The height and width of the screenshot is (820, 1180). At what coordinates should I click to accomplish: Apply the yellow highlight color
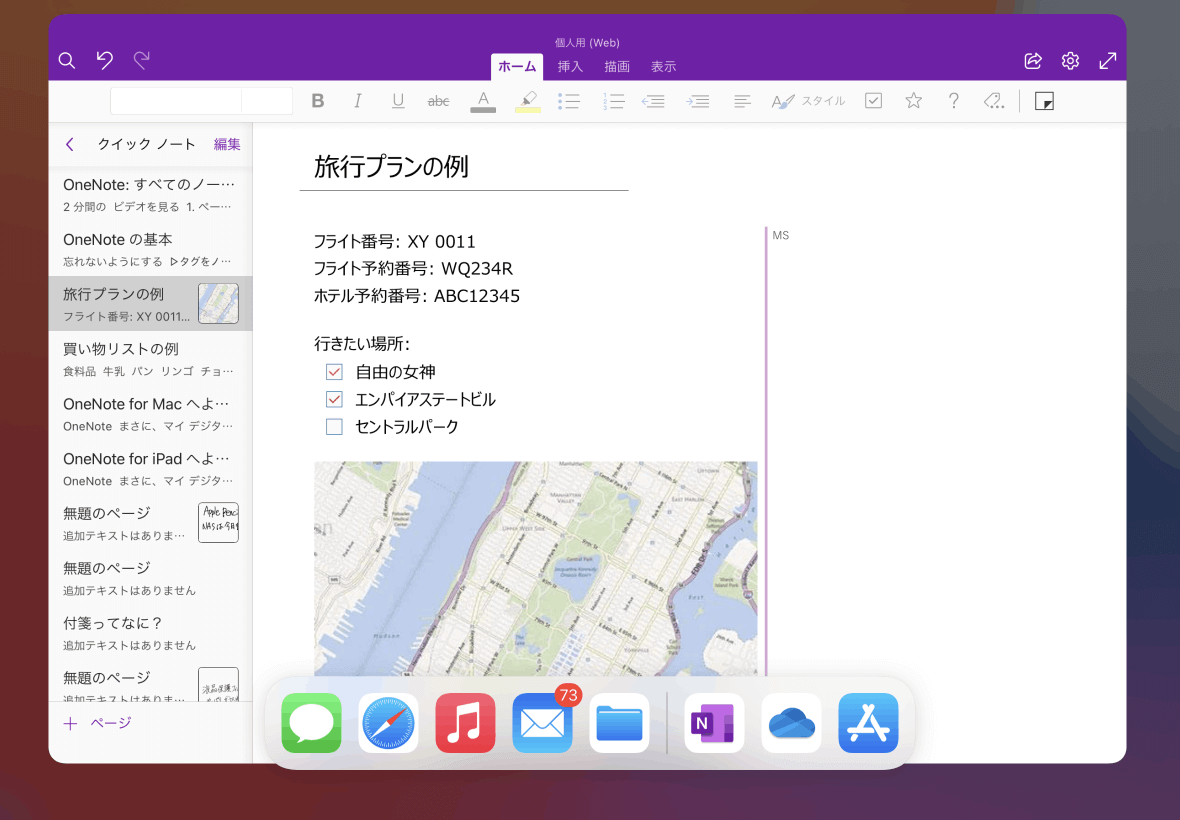pos(528,102)
